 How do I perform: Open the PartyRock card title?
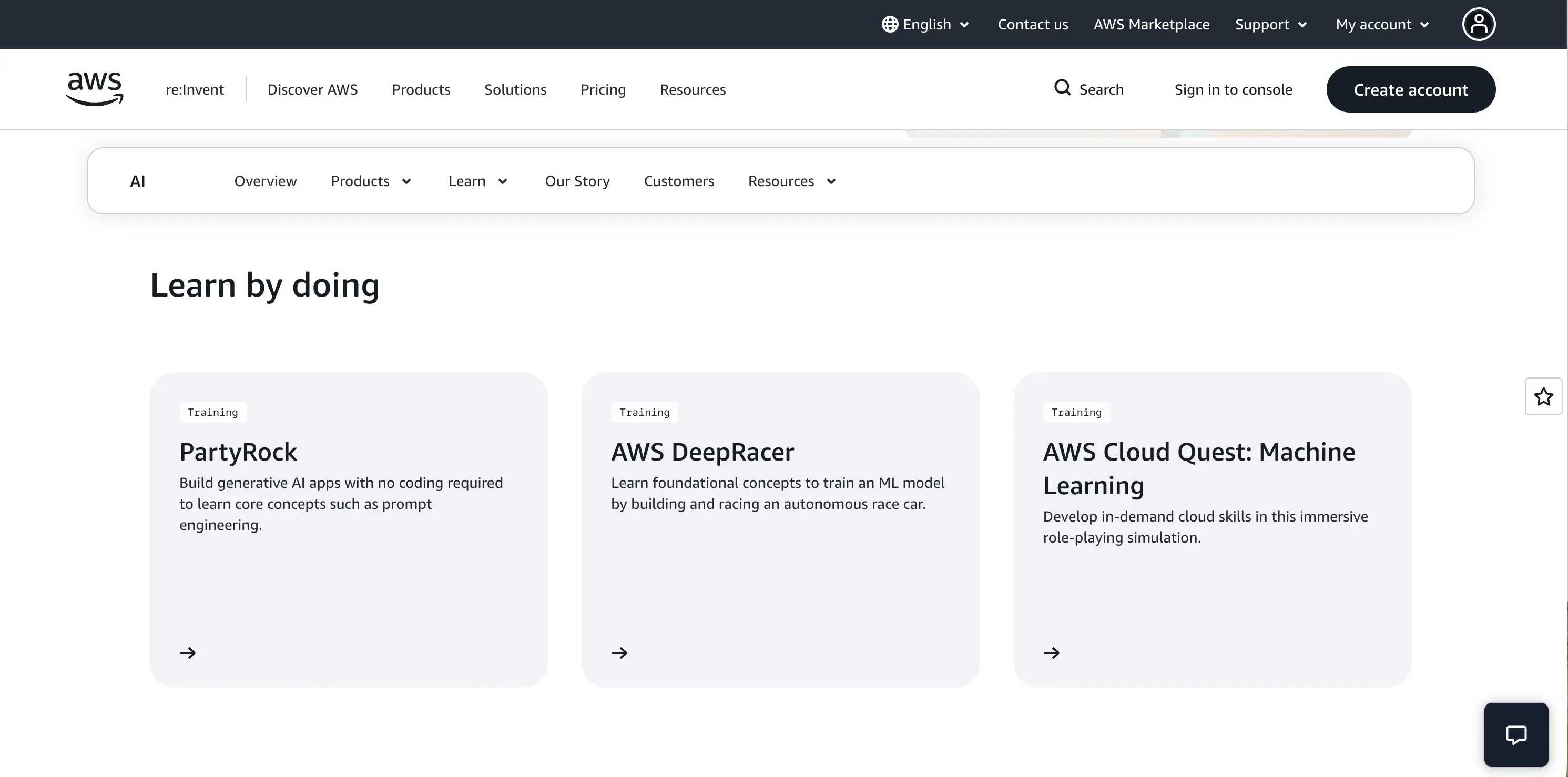point(238,452)
